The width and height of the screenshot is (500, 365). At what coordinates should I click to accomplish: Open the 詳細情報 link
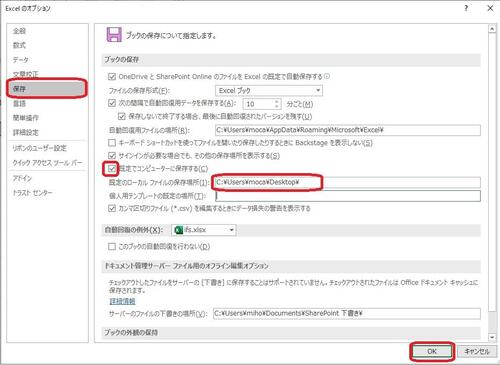click(x=122, y=301)
